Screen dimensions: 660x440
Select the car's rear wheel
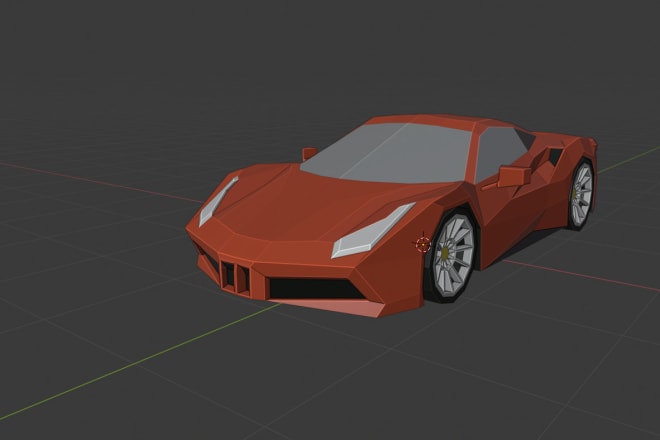(x=581, y=195)
